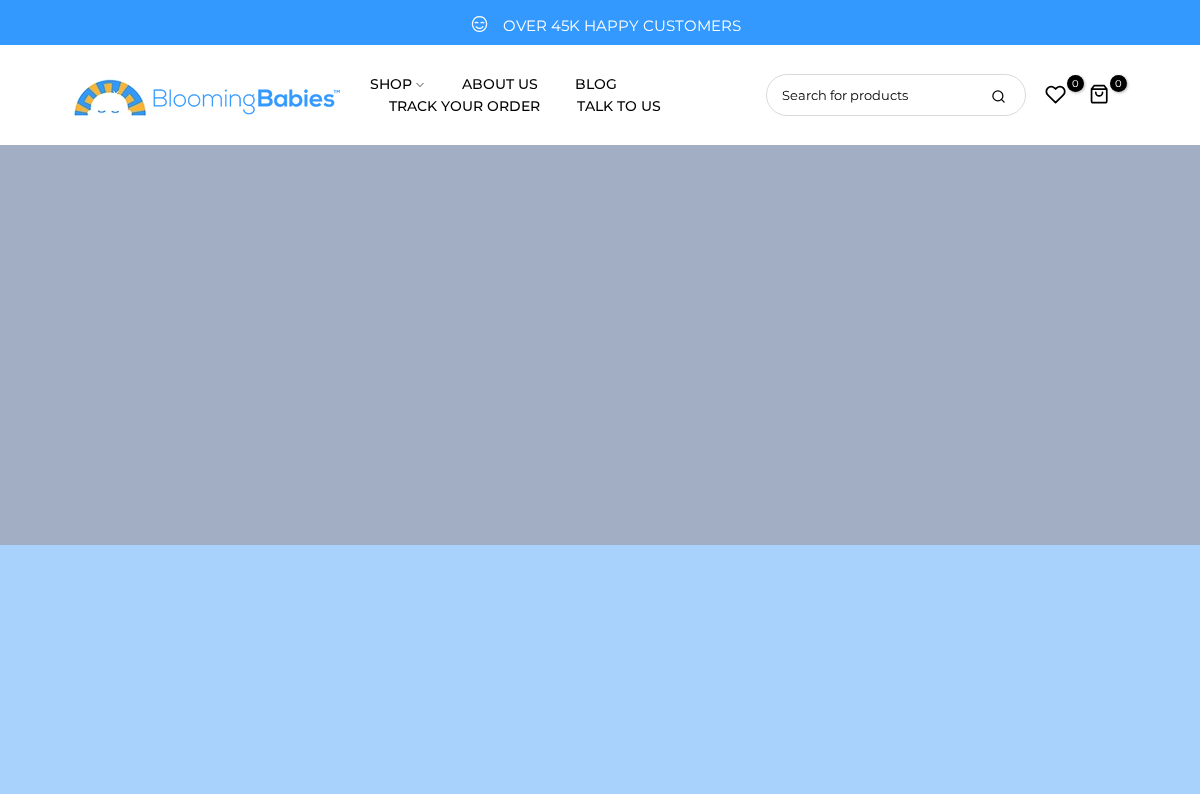The height and width of the screenshot is (800, 1200).
Task: Click the gray hero banner area
Action: tap(600, 345)
